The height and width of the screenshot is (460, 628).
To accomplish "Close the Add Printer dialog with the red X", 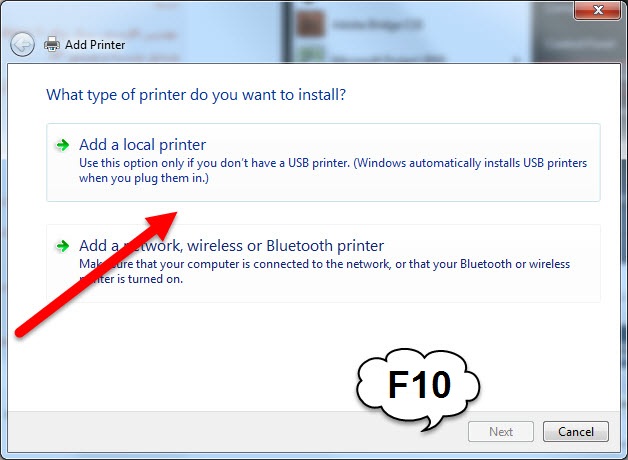I will click(x=598, y=10).
